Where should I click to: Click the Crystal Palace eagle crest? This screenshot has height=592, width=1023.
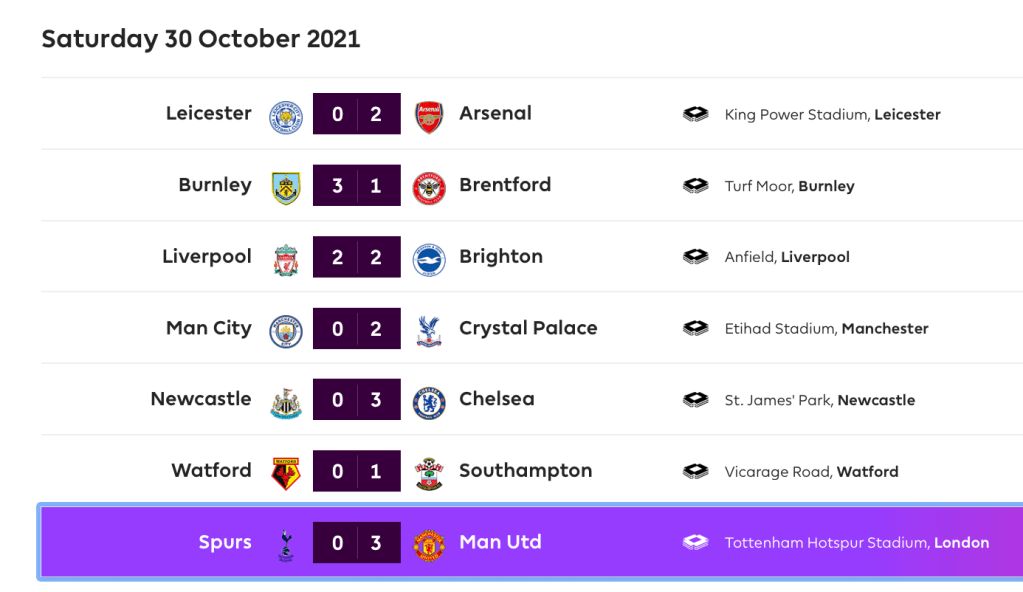point(428,329)
